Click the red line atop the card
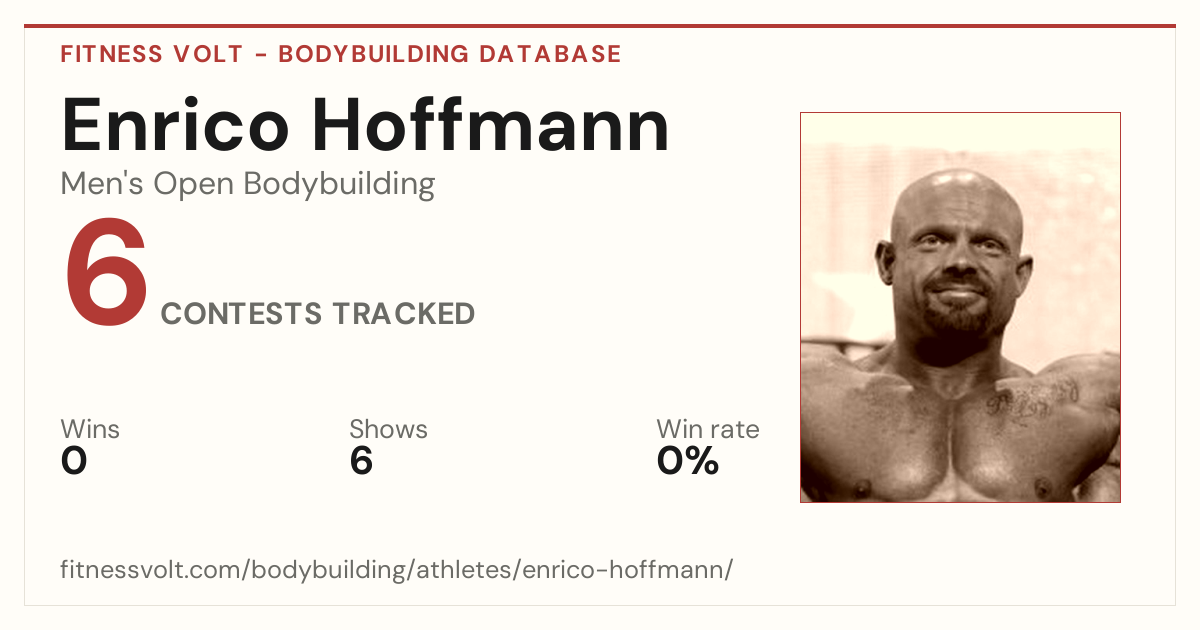This screenshot has height=630, width=1200. coord(600,26)
